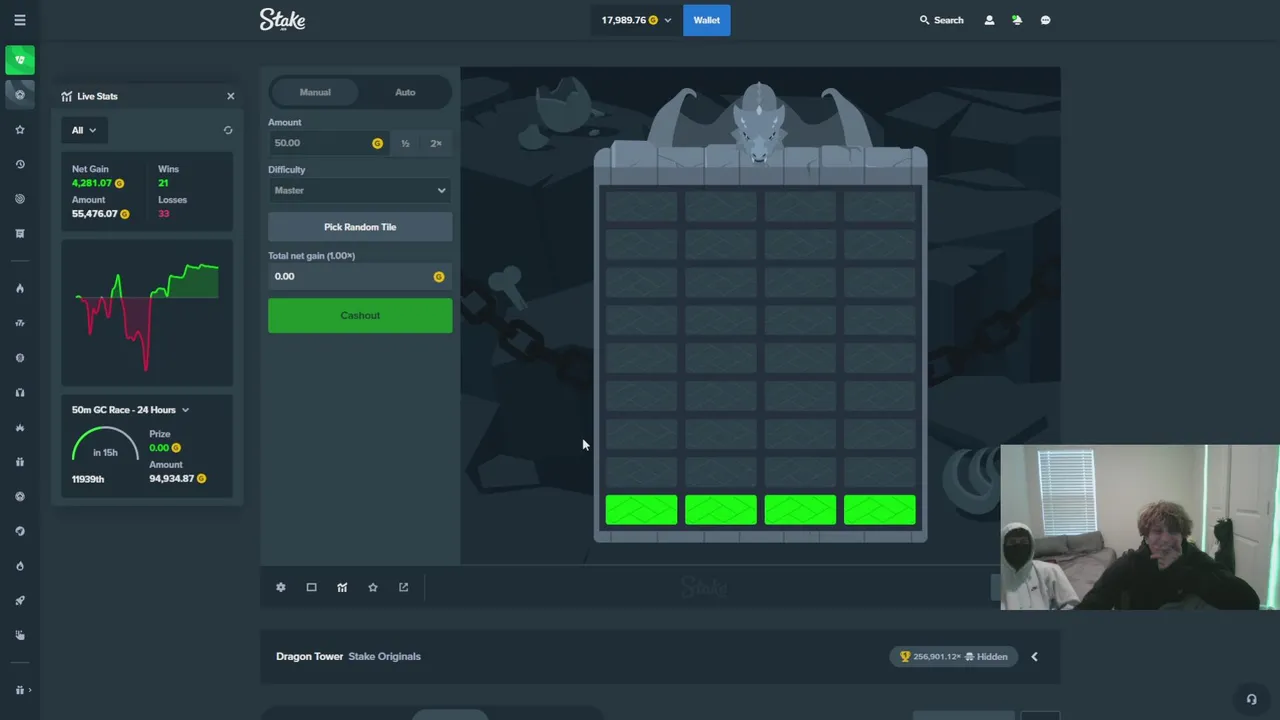The image size is (1280, 720).
Task: Click the Total net gain field
Action: (360, 276)
